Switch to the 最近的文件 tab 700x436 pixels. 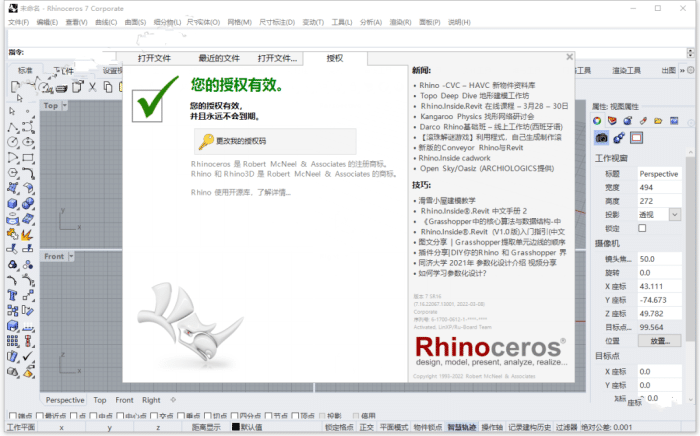pyautogui.click(x=219, y=58)
